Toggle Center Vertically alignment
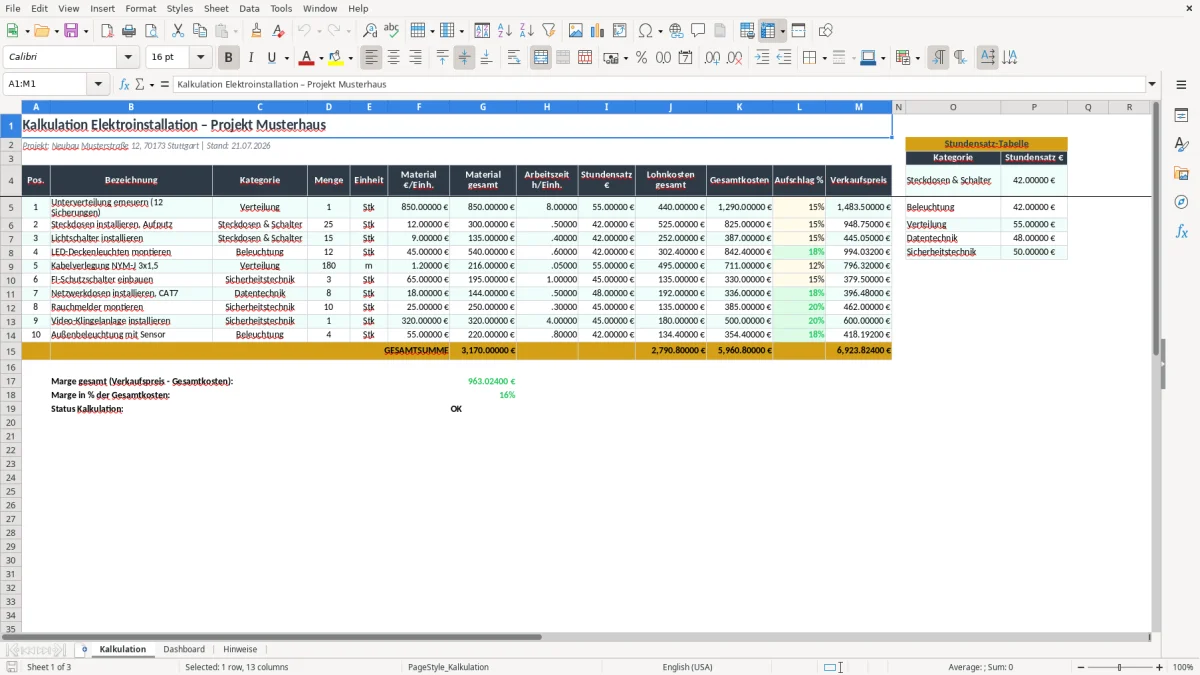This screenshot has height=675, width=1200. [464, 58]
